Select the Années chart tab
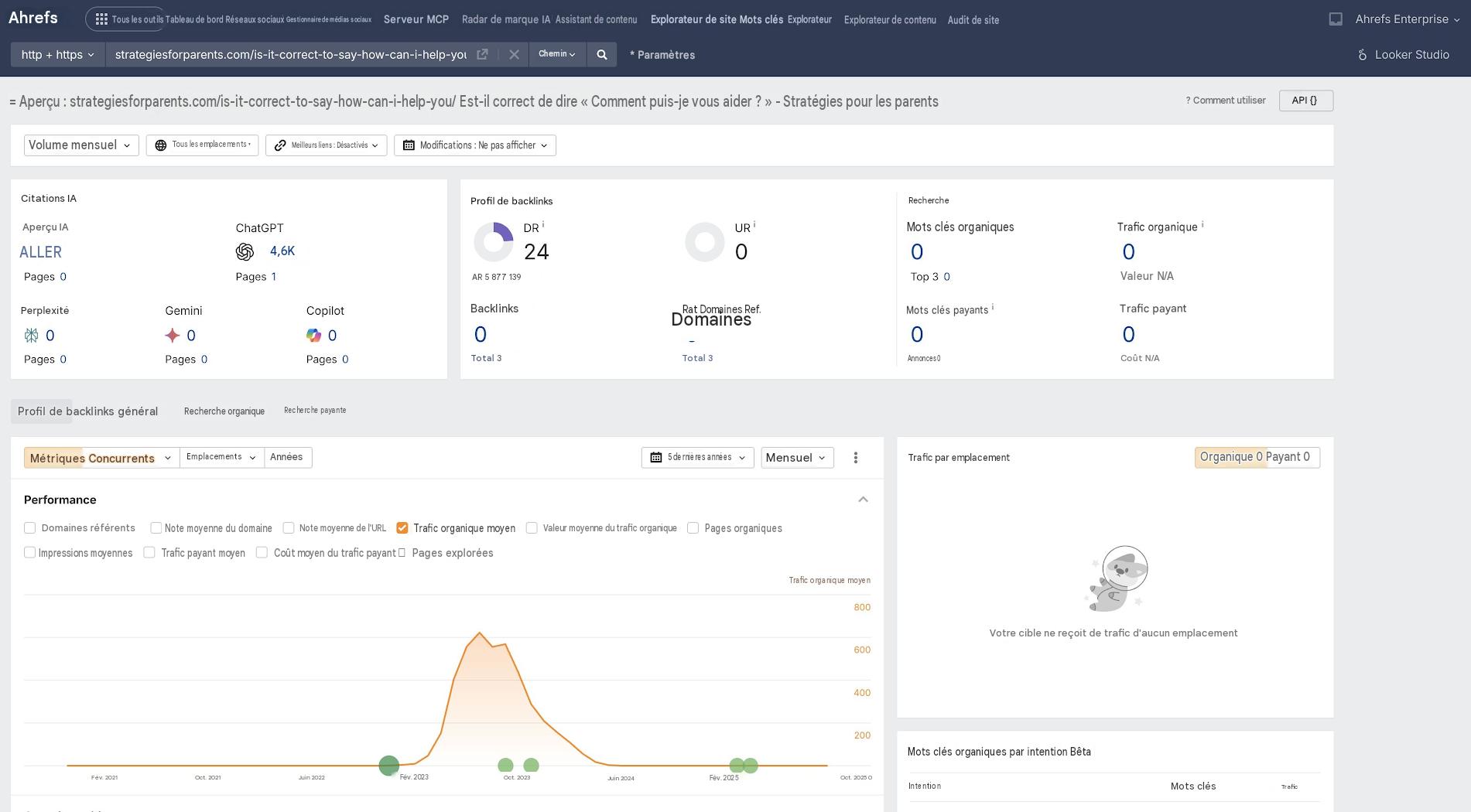1471x812 pixels. (x=286, y=458)
